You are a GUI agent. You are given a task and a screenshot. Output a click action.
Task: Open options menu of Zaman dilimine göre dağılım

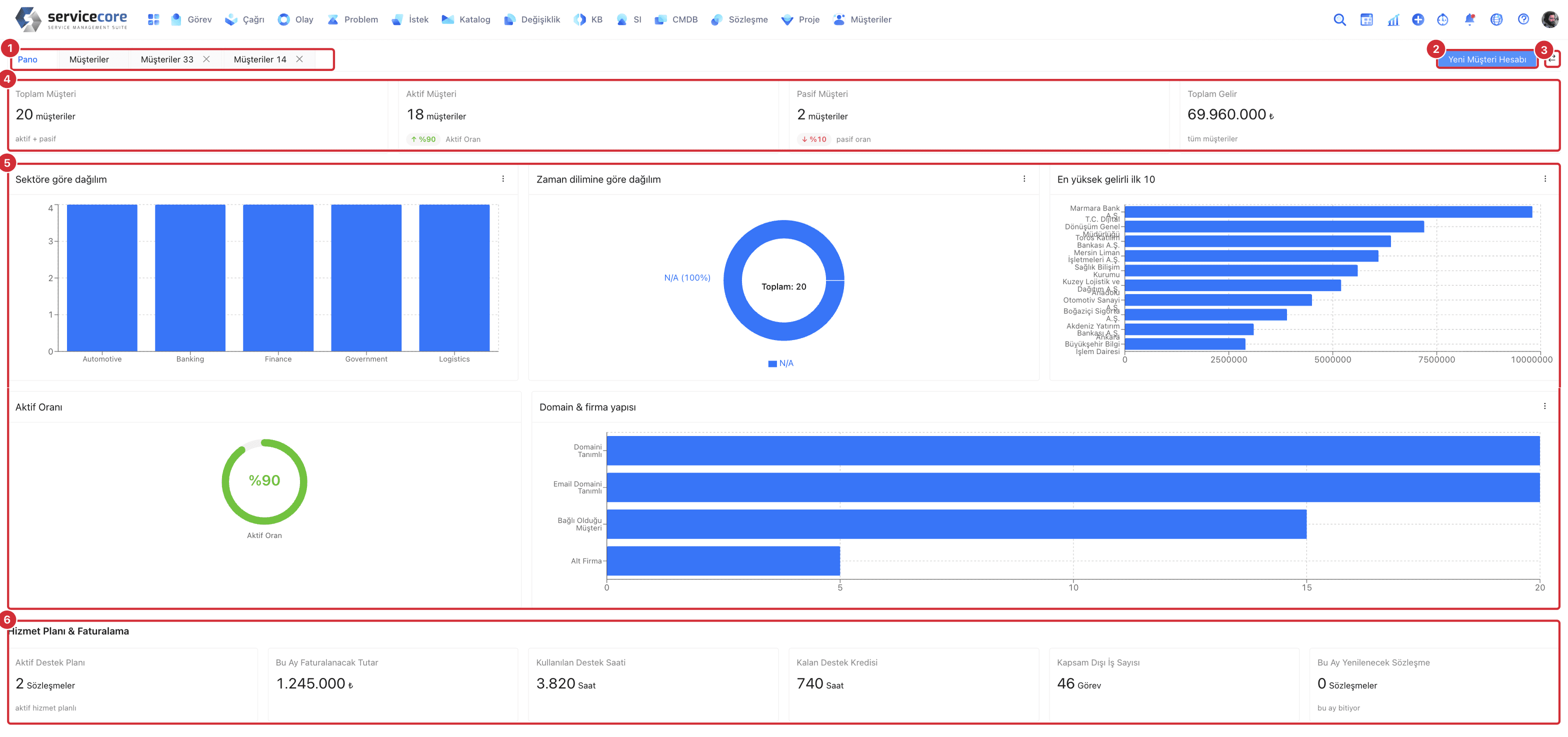click(1024, 179)
